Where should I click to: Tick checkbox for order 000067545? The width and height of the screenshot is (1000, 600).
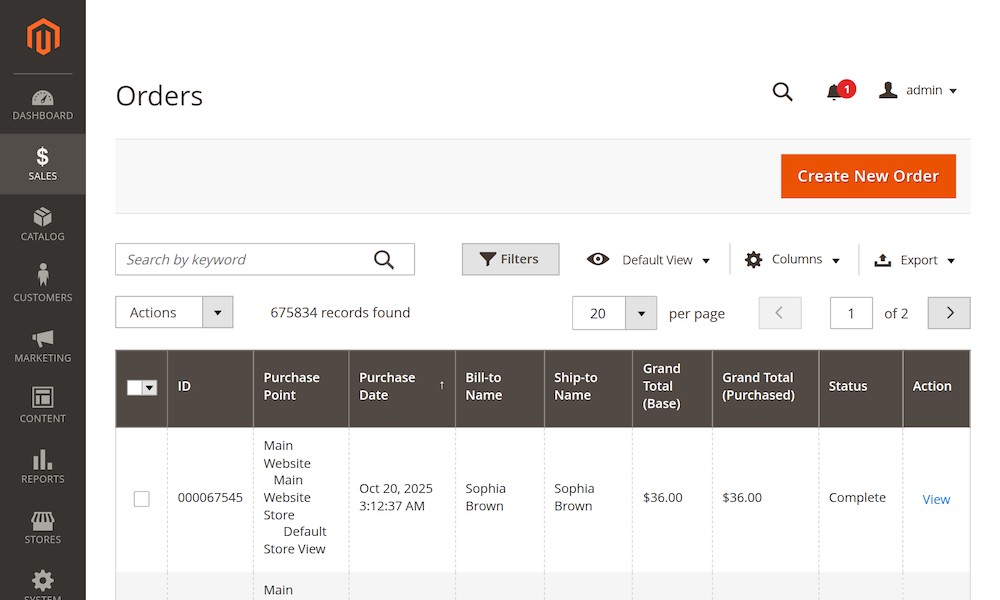pyautogui.click(x=142, y=498)
